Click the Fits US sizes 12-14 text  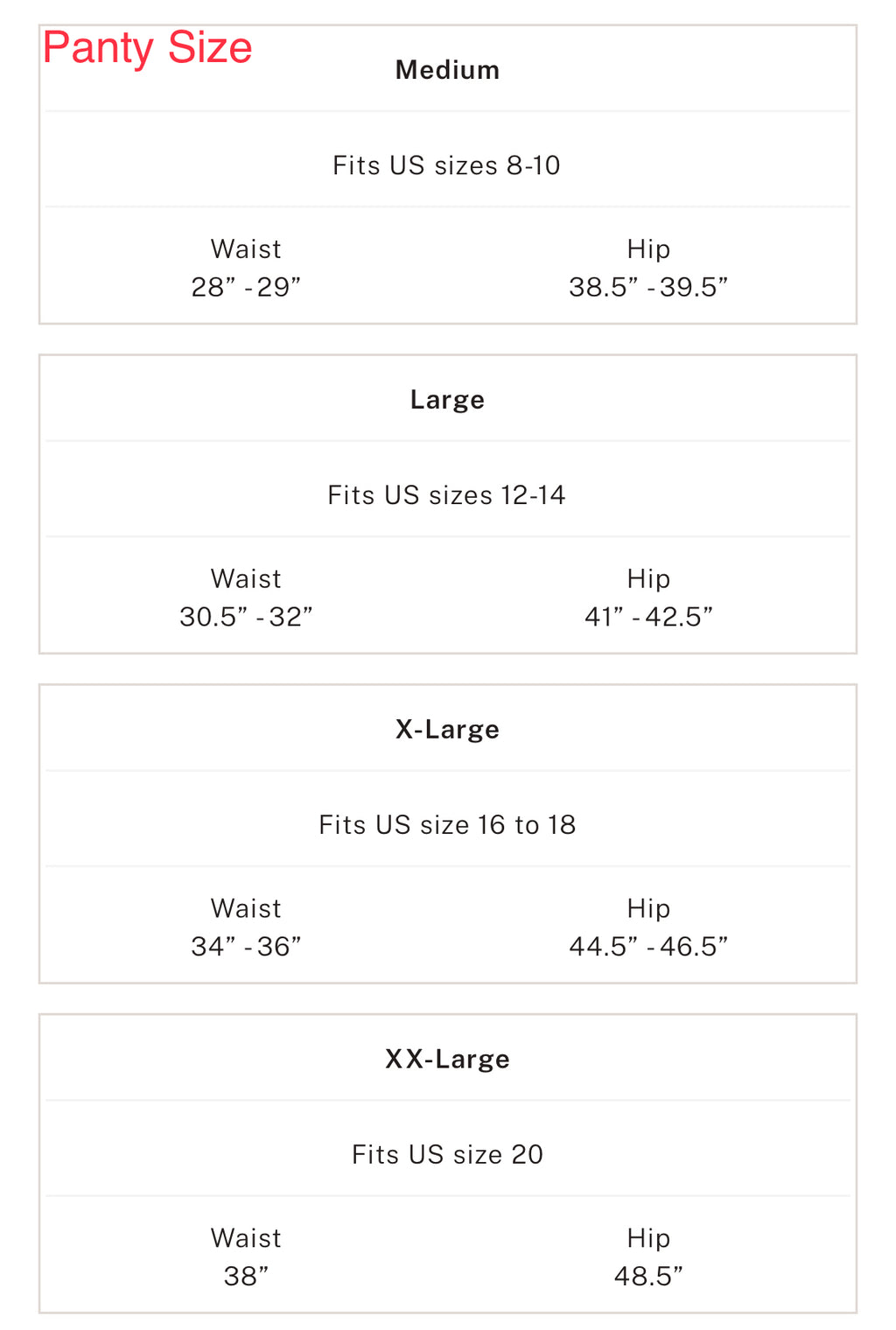click(x=446, y=495)
